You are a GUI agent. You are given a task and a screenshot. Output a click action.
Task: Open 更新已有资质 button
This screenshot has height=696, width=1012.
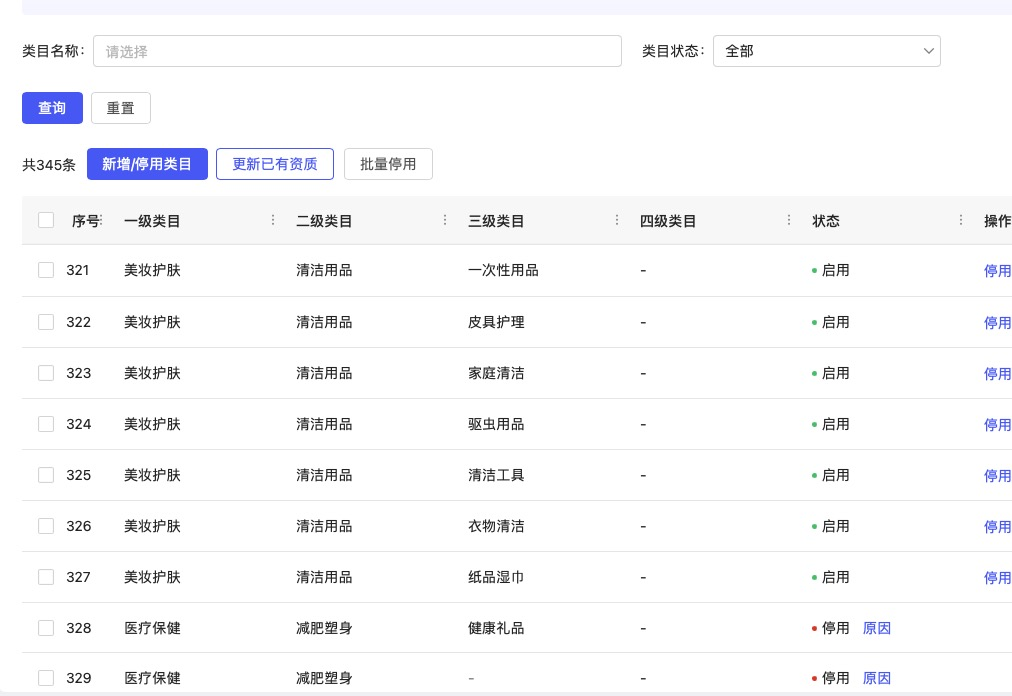click(x=274, y=164)
